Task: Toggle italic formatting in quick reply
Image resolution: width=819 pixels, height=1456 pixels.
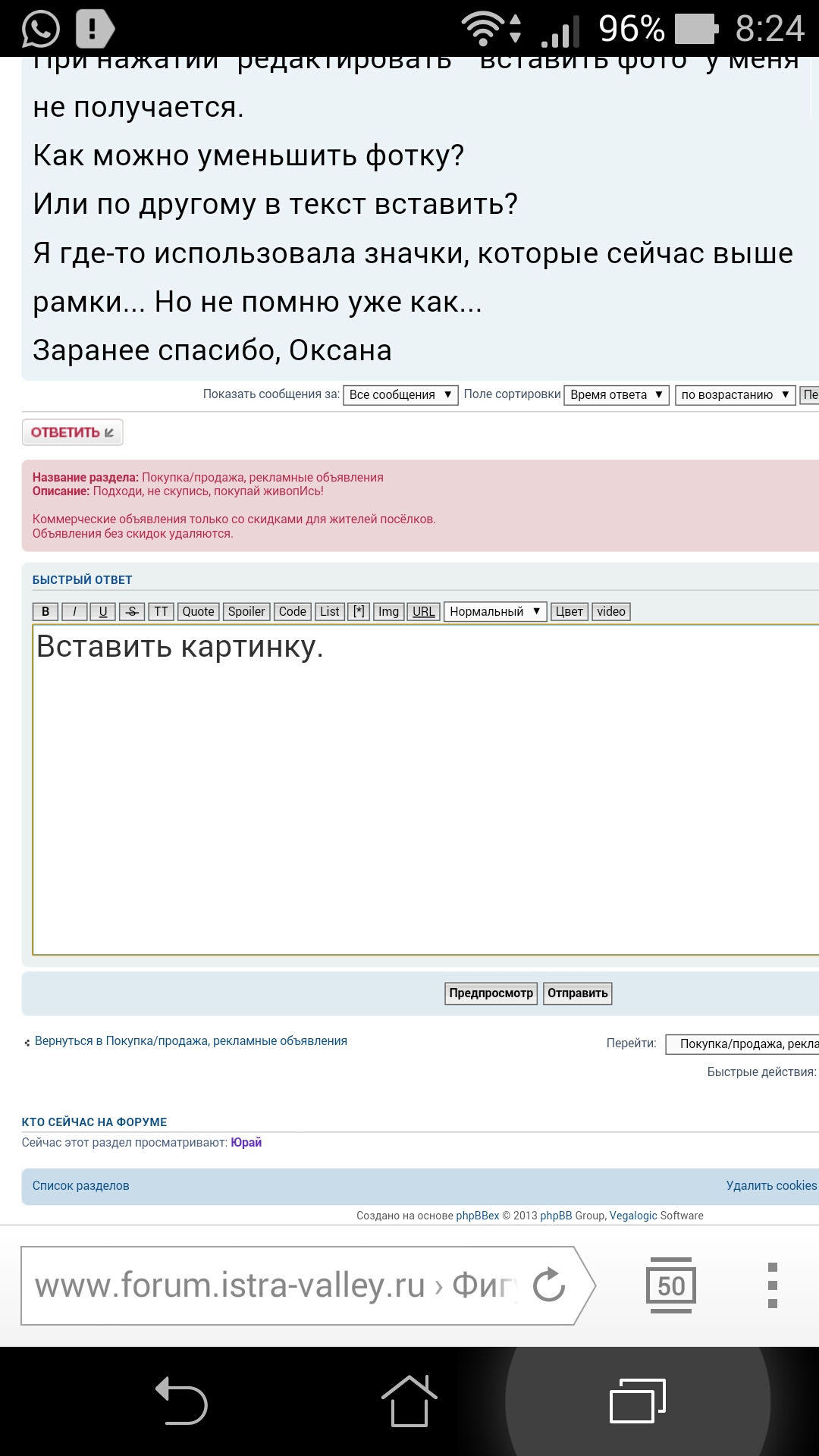Action: (x=74, y=612)
